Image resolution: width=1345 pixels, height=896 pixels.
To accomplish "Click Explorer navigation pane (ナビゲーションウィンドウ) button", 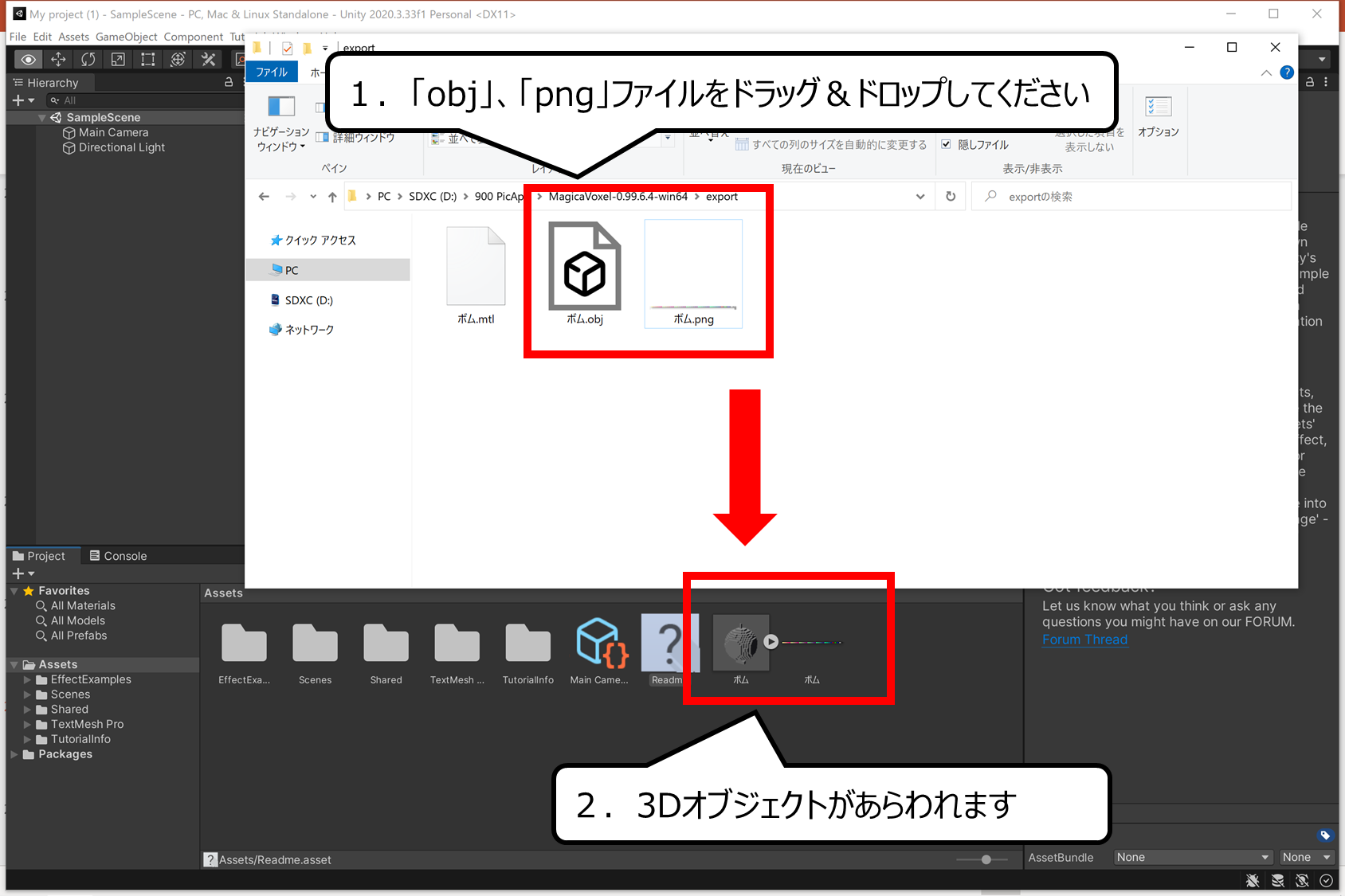I will (x=281, y=124).
